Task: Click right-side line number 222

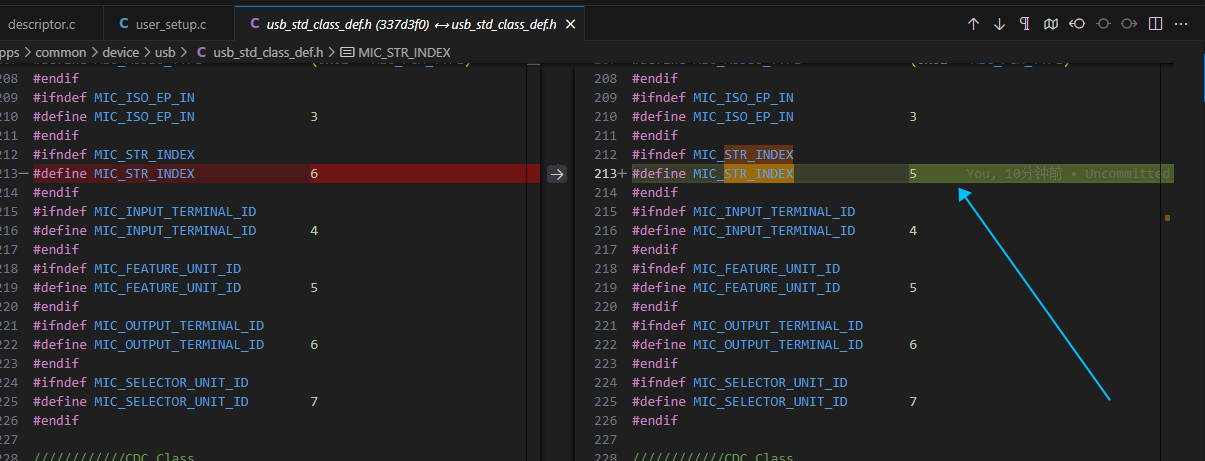Action: pos(605,345)
